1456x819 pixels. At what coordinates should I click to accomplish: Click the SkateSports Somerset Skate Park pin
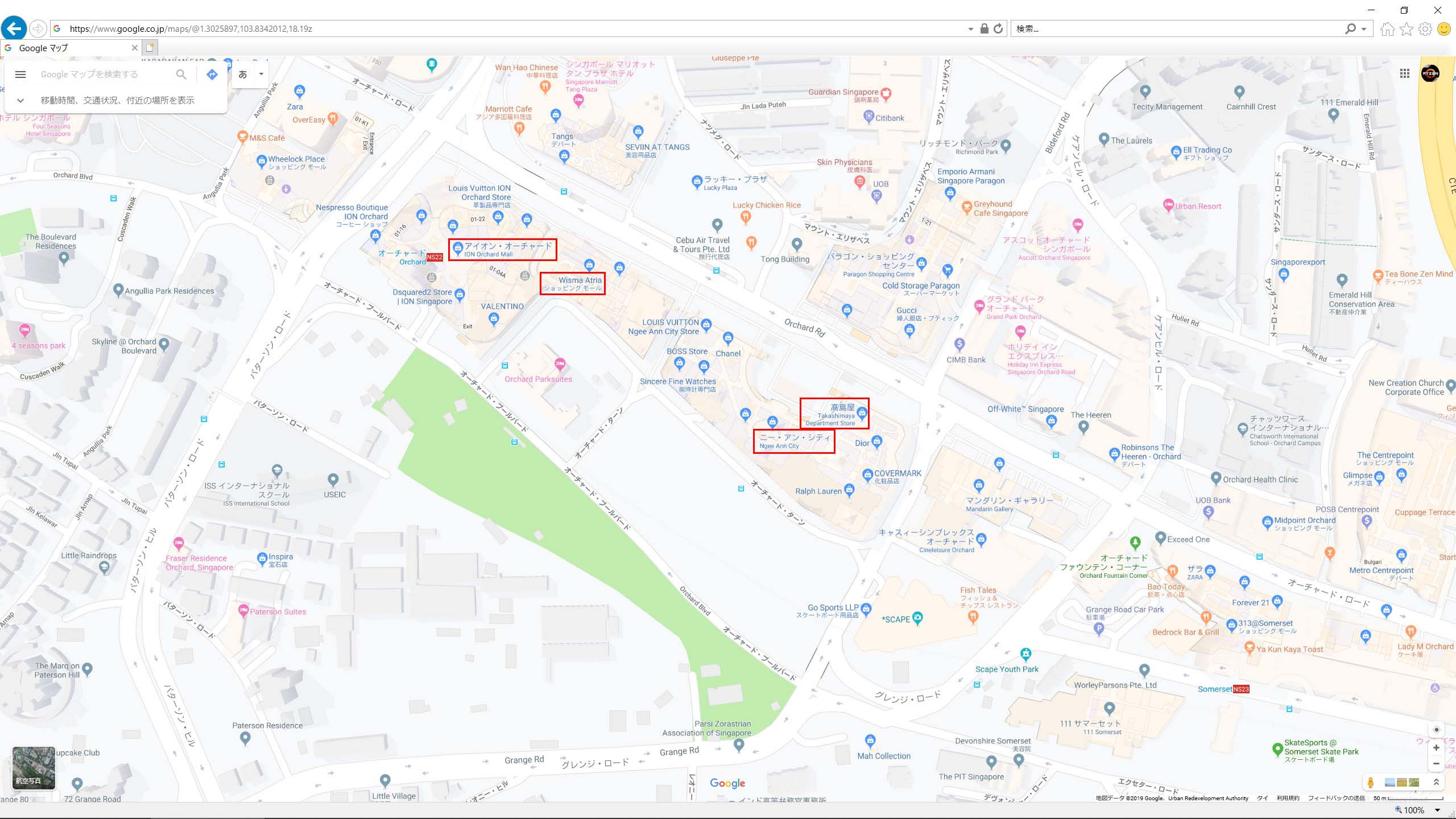(1277, 749)
